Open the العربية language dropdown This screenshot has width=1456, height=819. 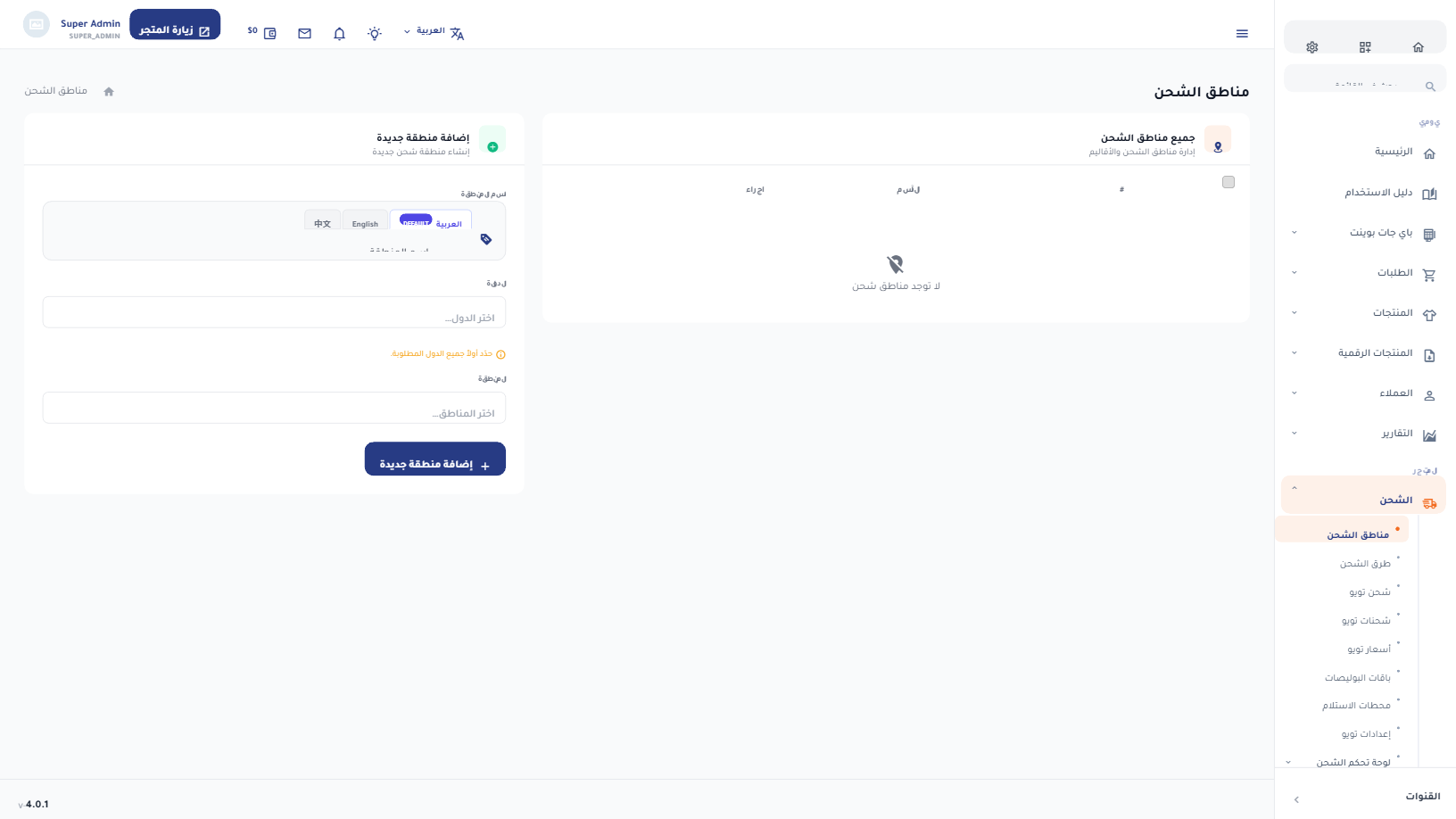pos(434,32)
